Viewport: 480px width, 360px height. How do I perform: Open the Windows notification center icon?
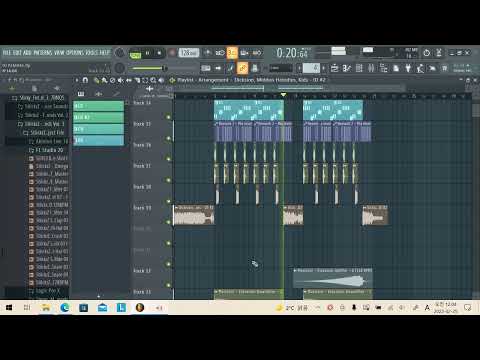click(x=468, y=307)
